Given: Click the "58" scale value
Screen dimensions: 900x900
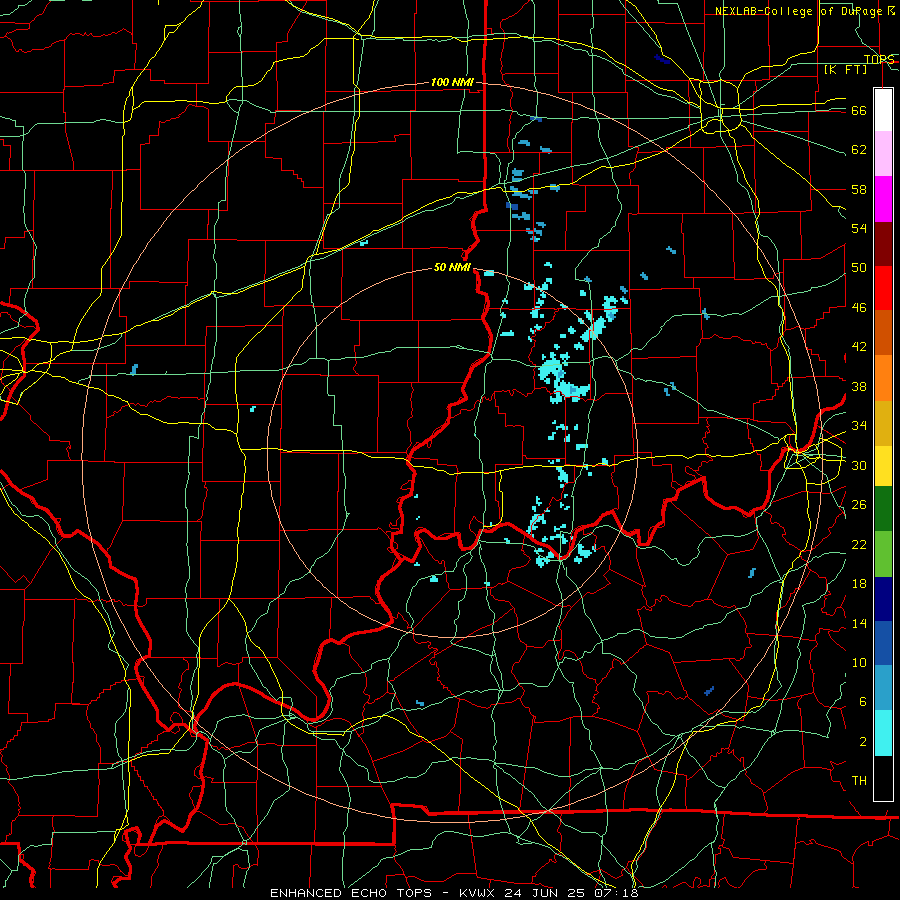Looking at the screenshot, I should [x=859, y=189].
